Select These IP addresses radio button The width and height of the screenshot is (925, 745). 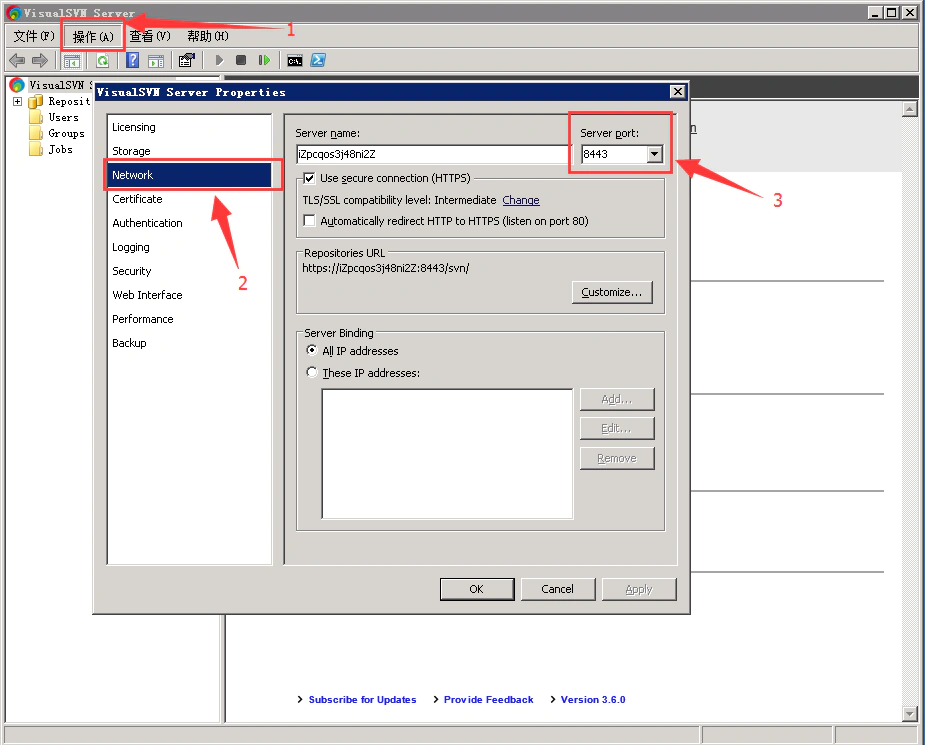click(x=311, y=372)
